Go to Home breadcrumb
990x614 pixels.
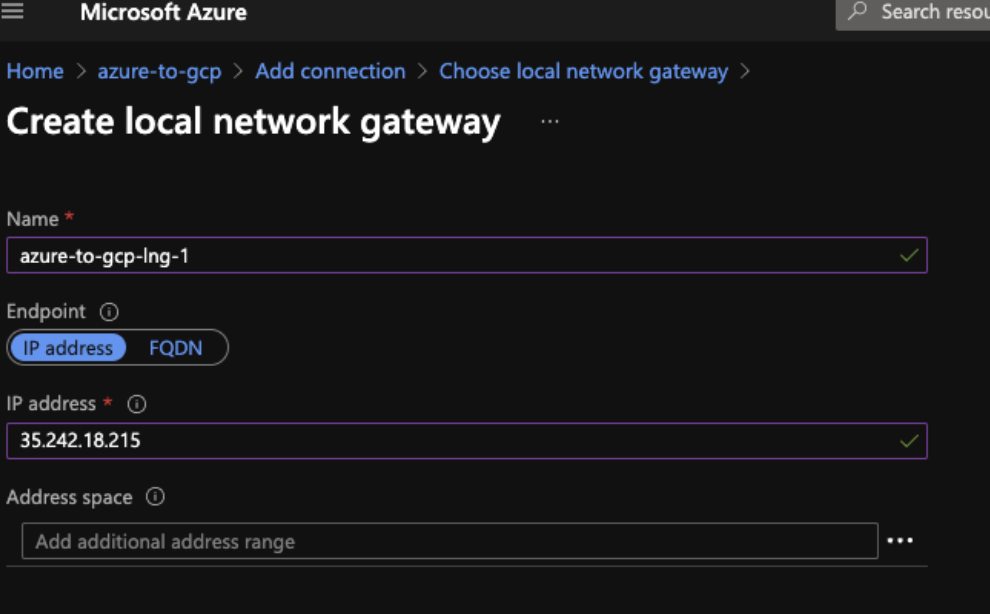(35, 72)
